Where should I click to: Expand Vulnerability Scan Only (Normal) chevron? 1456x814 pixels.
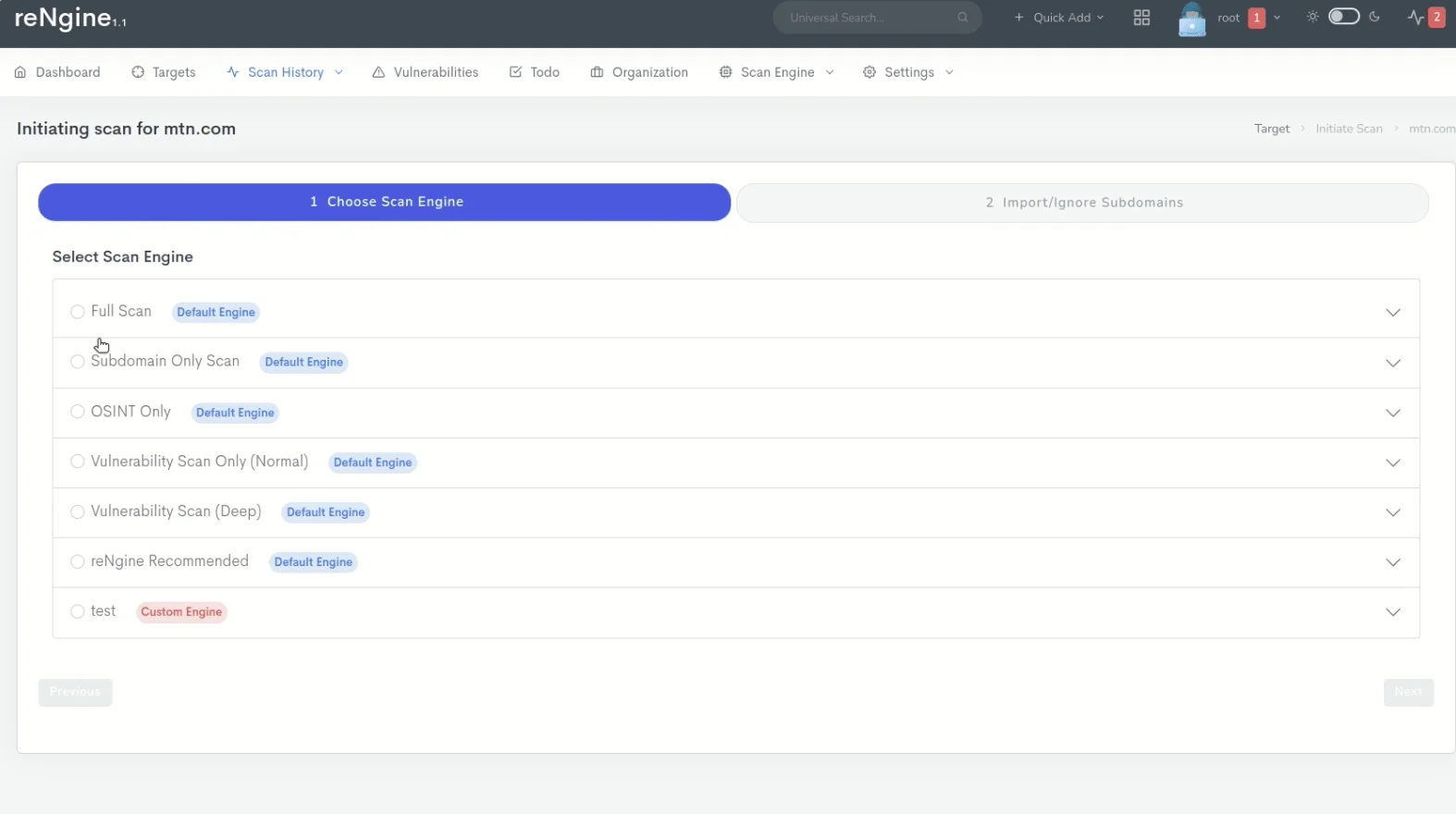coord(1393,462)
